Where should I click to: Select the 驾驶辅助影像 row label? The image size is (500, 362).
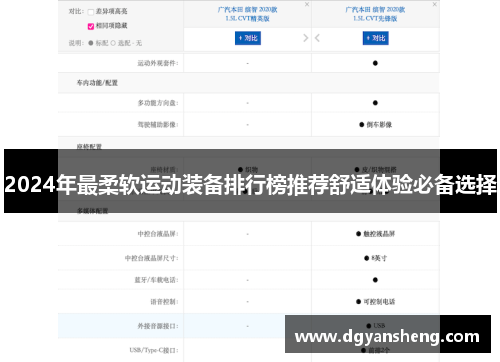[158, 125]
